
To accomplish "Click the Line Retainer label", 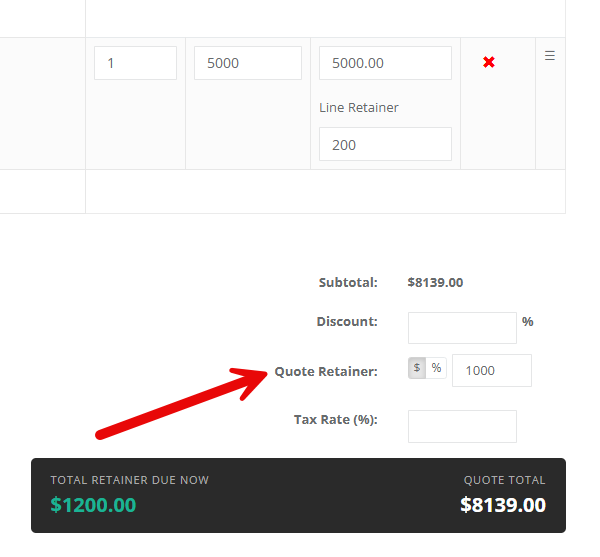I will tap(359, 107).
